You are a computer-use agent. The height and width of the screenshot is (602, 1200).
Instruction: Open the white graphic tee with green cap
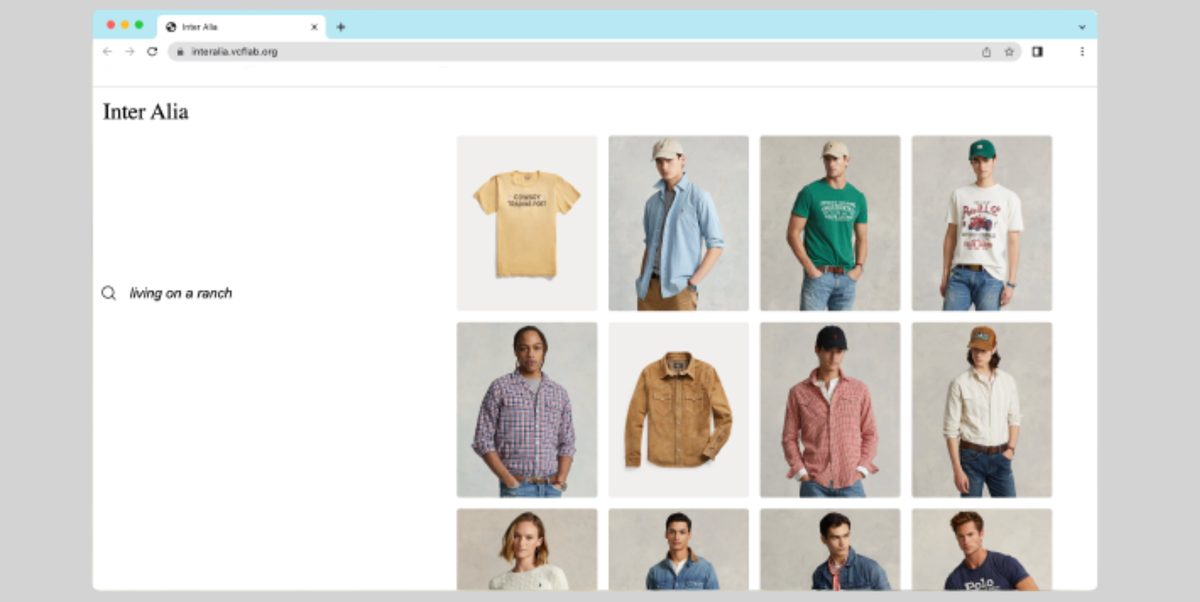point(982,223)
